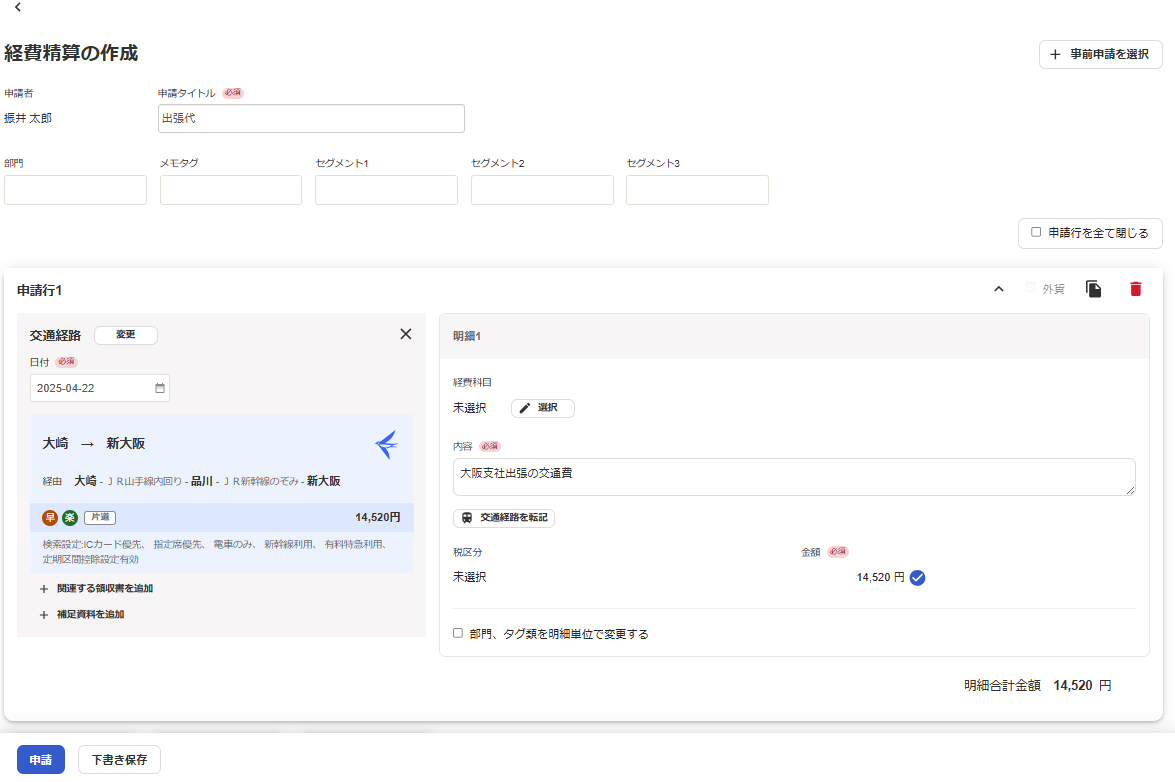Delete 申請行1 with the red trash icon
The width and height of the screenshot is (1175, 782).
[x=1135, y=289]
